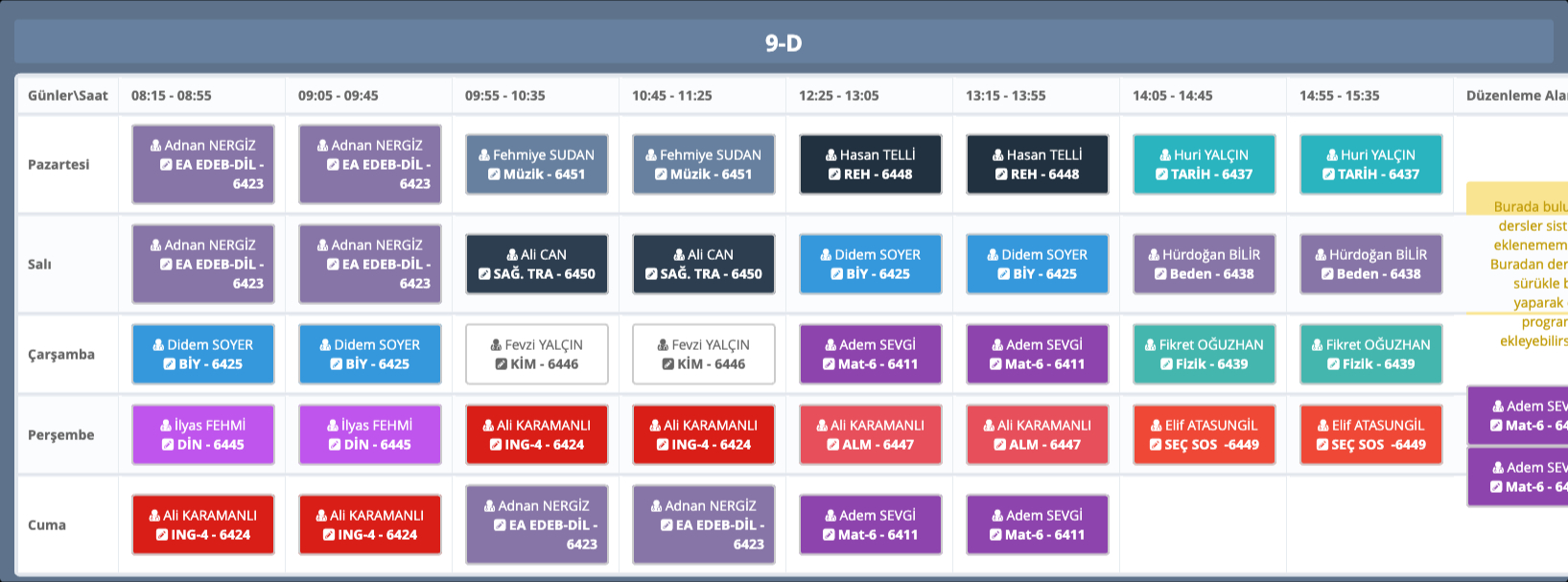Select Tuesday 12:25 Didem SOYER BİY lesson
The height and width of the screenshot is (582, 1568).
[870, 264]
